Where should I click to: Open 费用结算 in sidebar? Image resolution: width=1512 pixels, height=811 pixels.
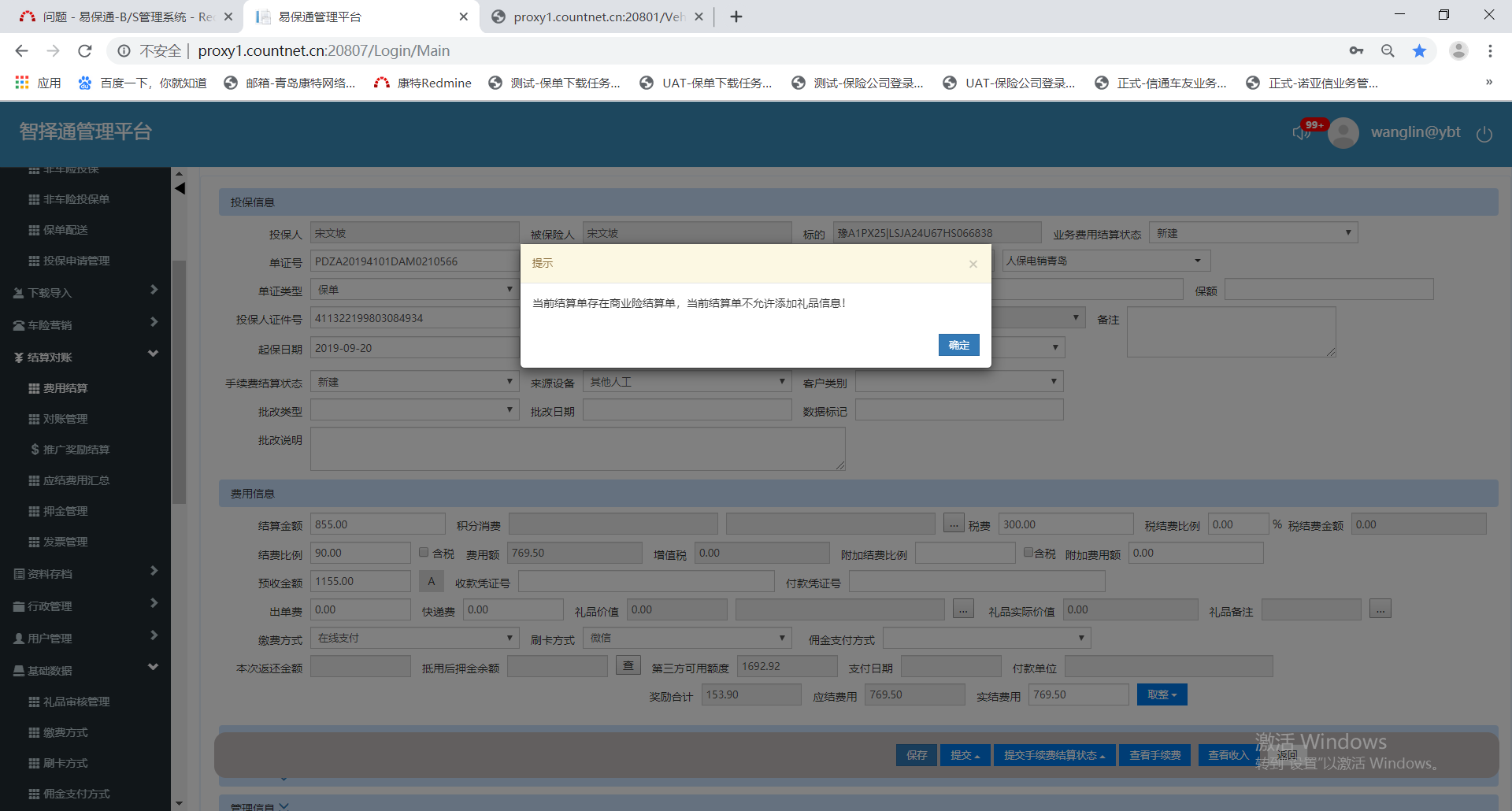tap(65, 388)
